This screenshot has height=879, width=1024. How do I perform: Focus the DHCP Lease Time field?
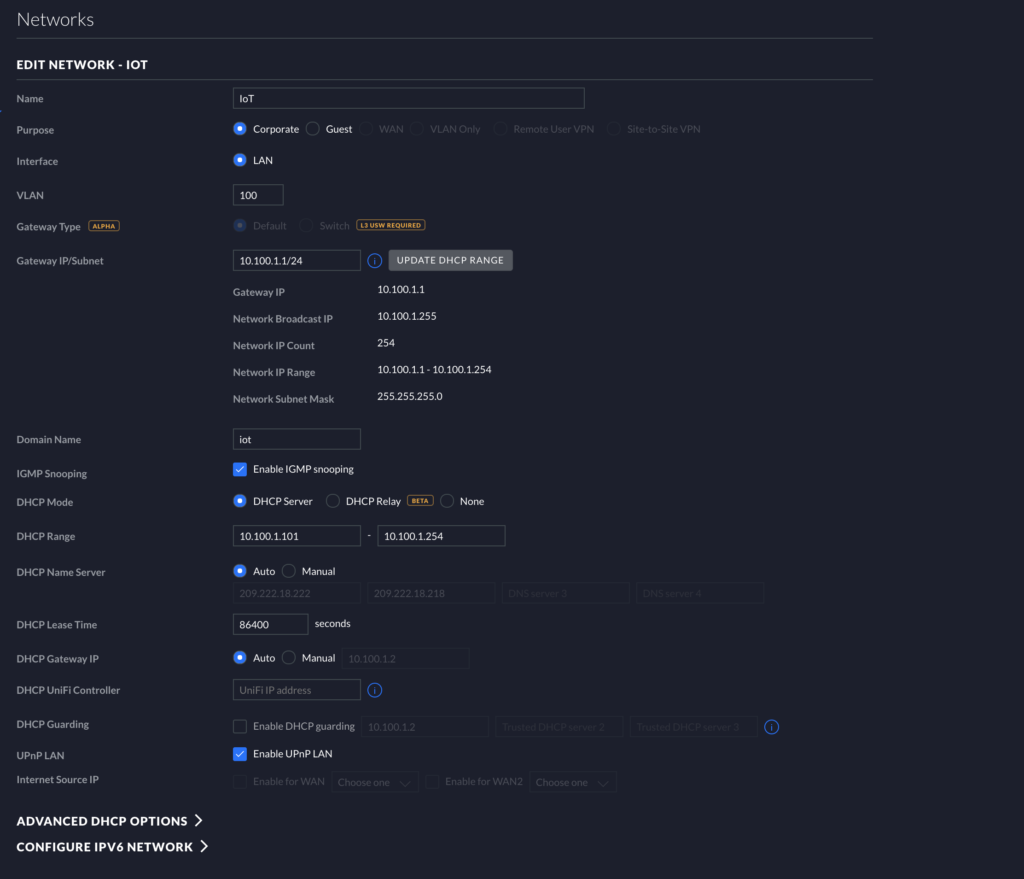click(x=270, y=624)
